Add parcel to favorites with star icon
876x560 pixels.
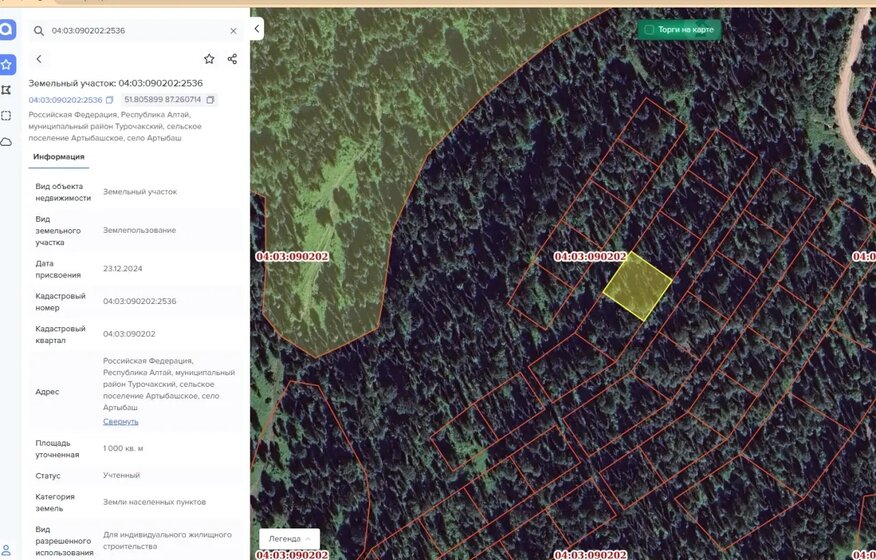pos(209,59)
